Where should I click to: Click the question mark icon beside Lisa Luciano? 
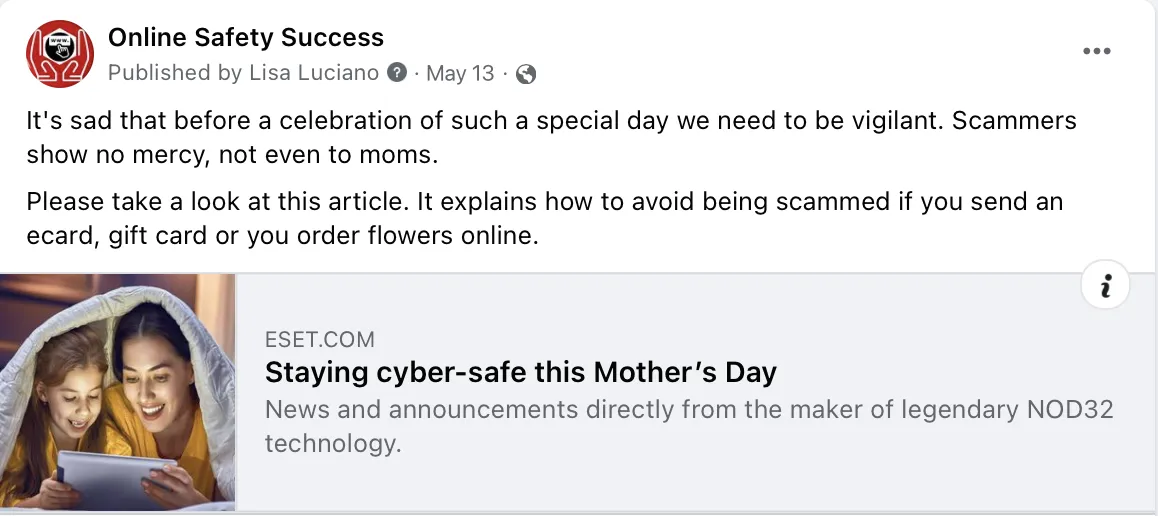click(x=397, y=73)
